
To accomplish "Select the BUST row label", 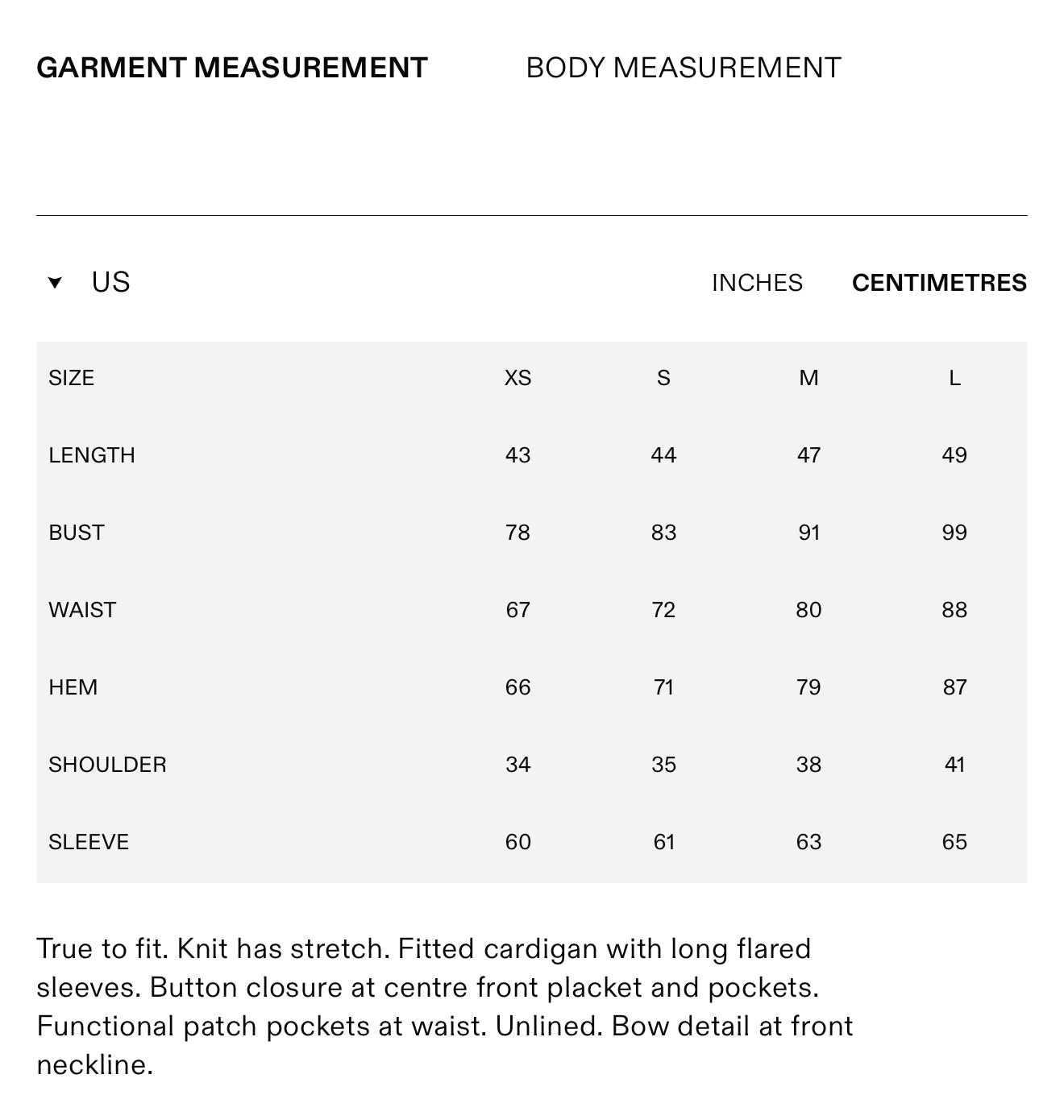I will (77, 533).
